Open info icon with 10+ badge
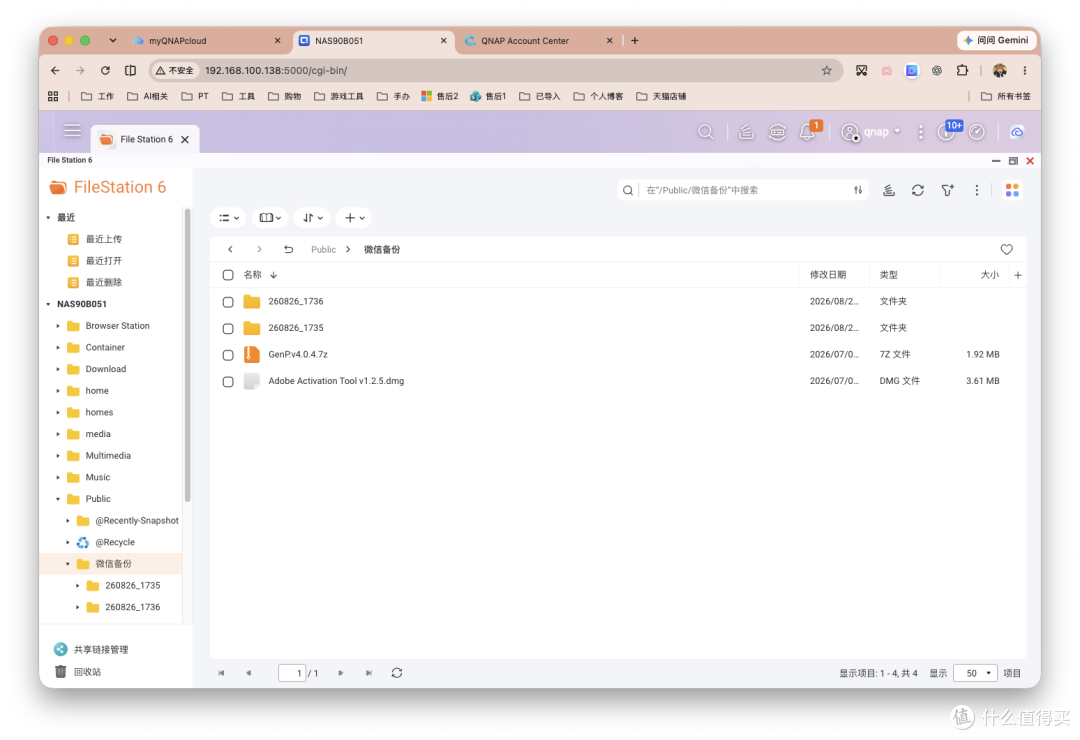 coord(948,130)
